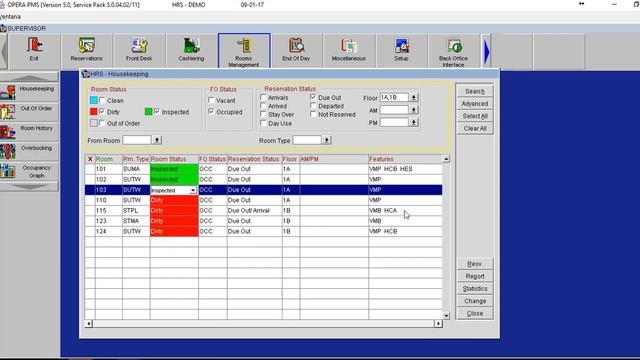
Task: Click the Room Type input field
Action: 307,140
